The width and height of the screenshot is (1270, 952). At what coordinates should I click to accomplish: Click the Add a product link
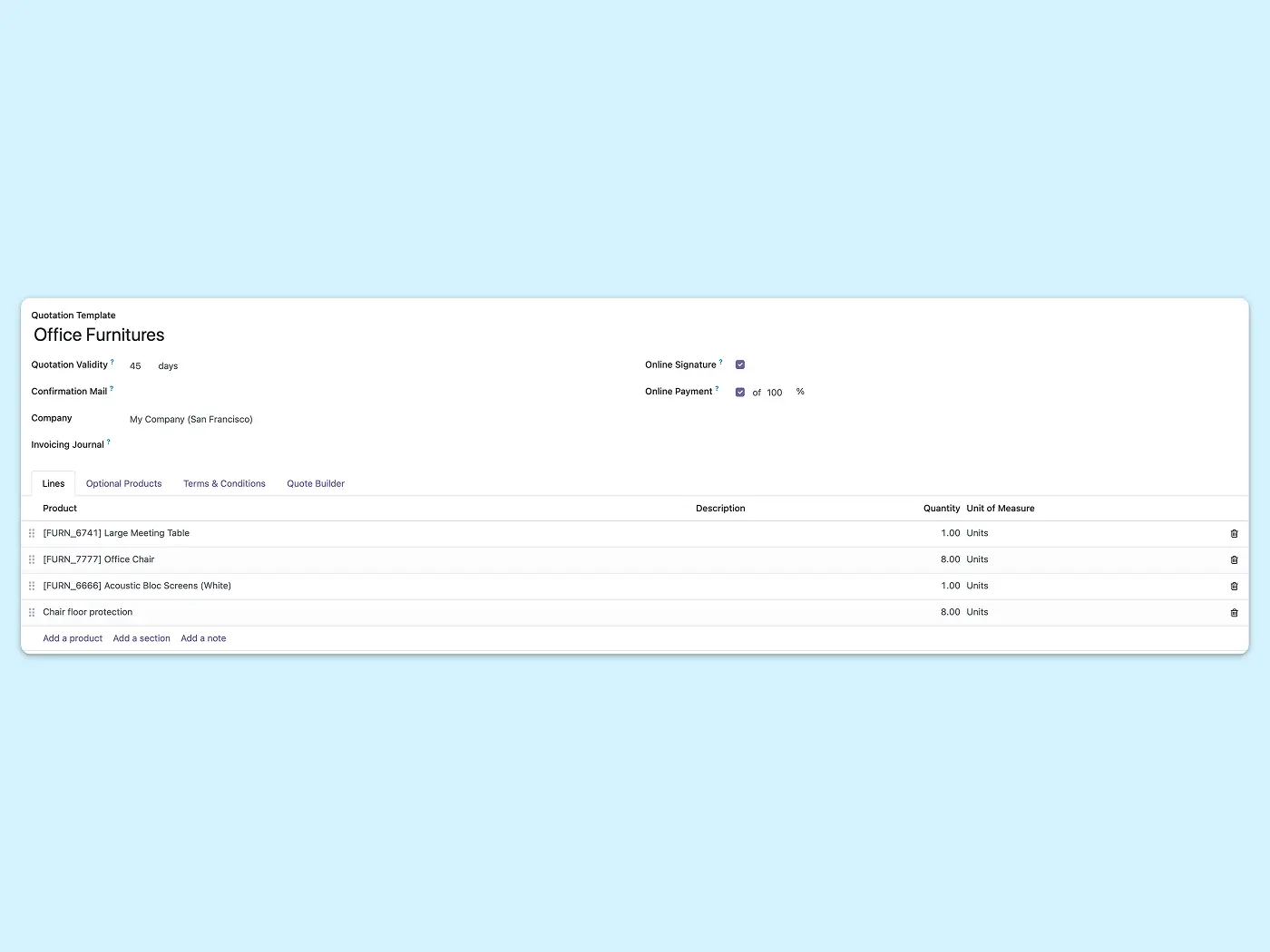coord(73,639)
